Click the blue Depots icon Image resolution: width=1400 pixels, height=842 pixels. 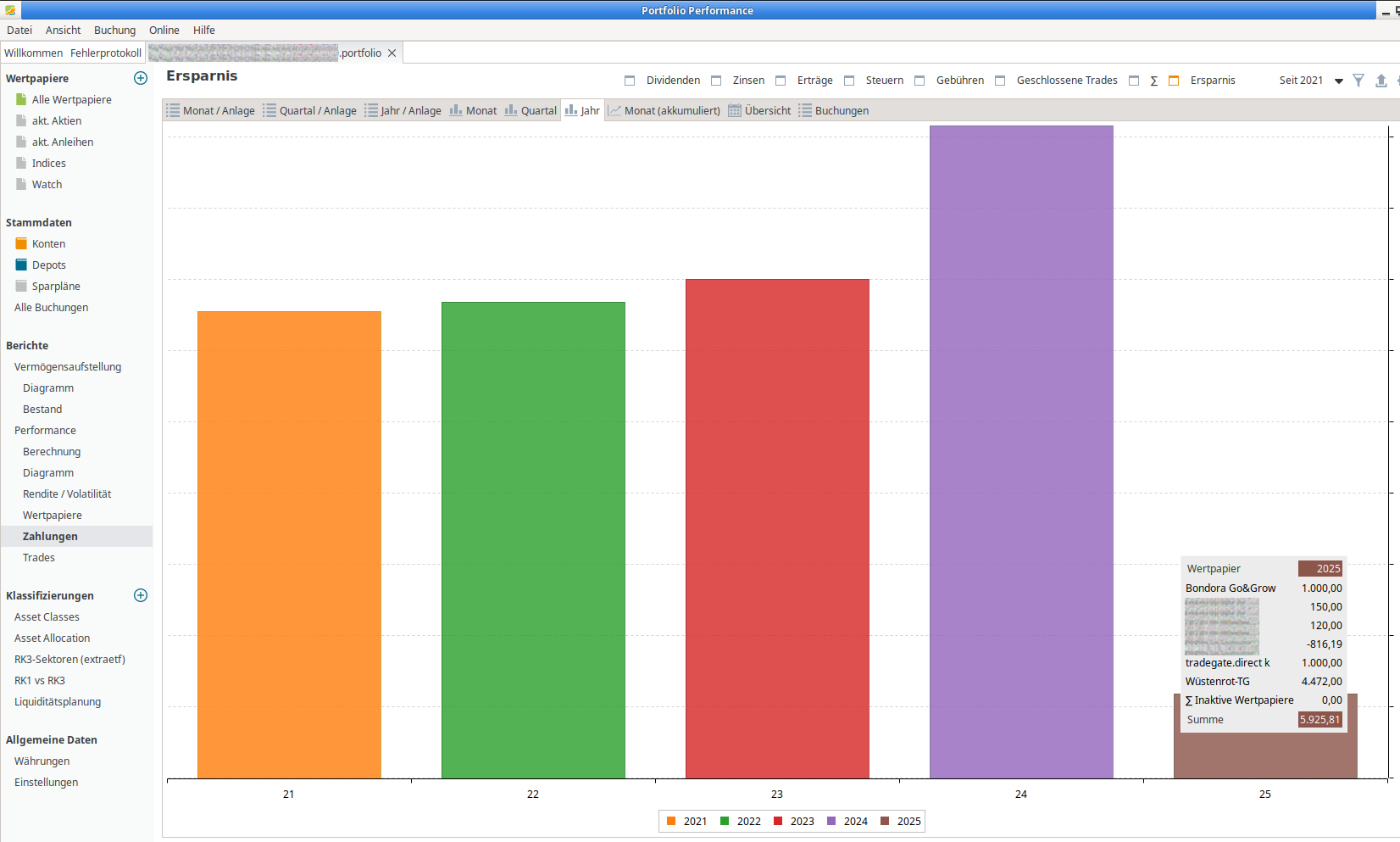(21, 265)
